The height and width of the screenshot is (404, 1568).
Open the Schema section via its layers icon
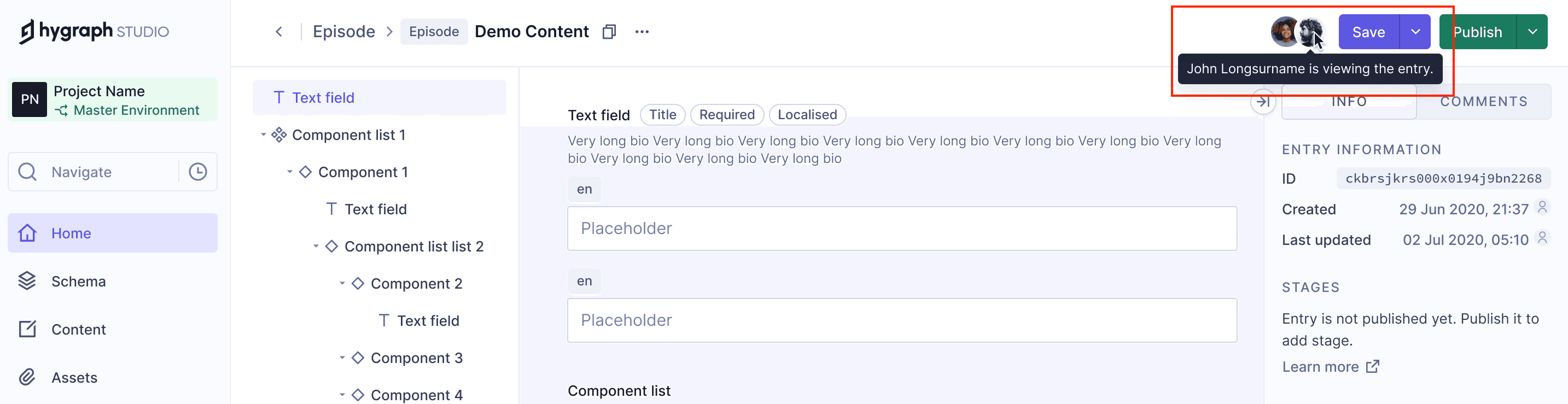pos(26,280)
